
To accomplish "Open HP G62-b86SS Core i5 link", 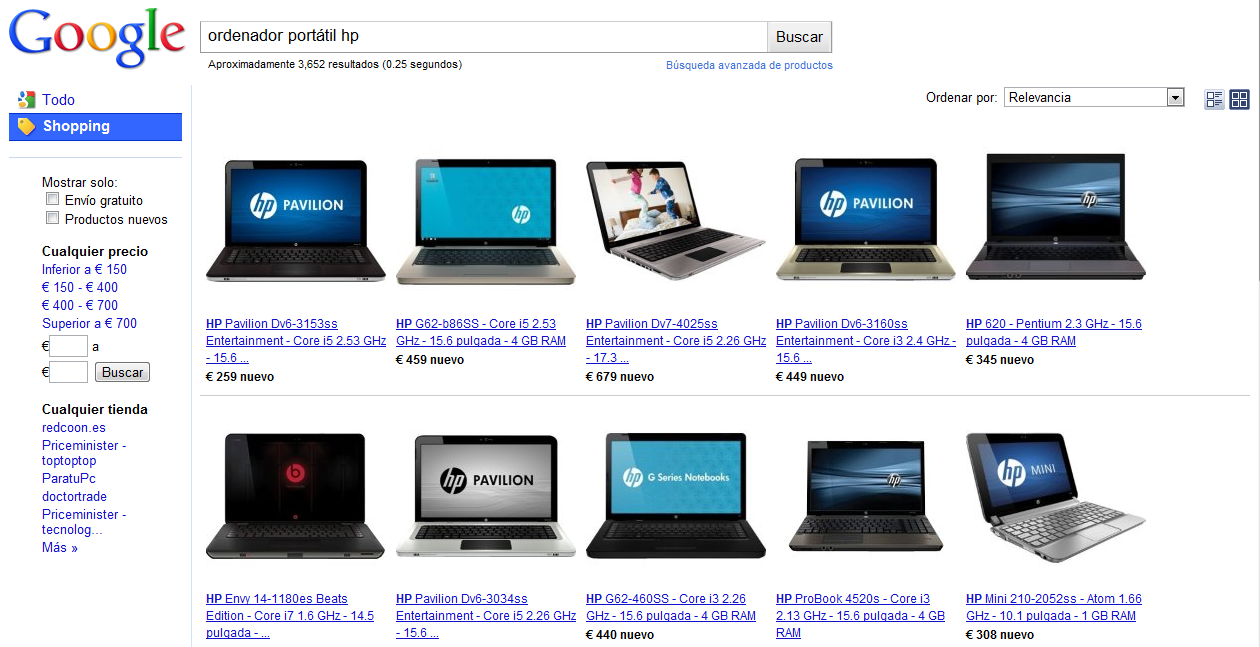I will pos(481,332).
